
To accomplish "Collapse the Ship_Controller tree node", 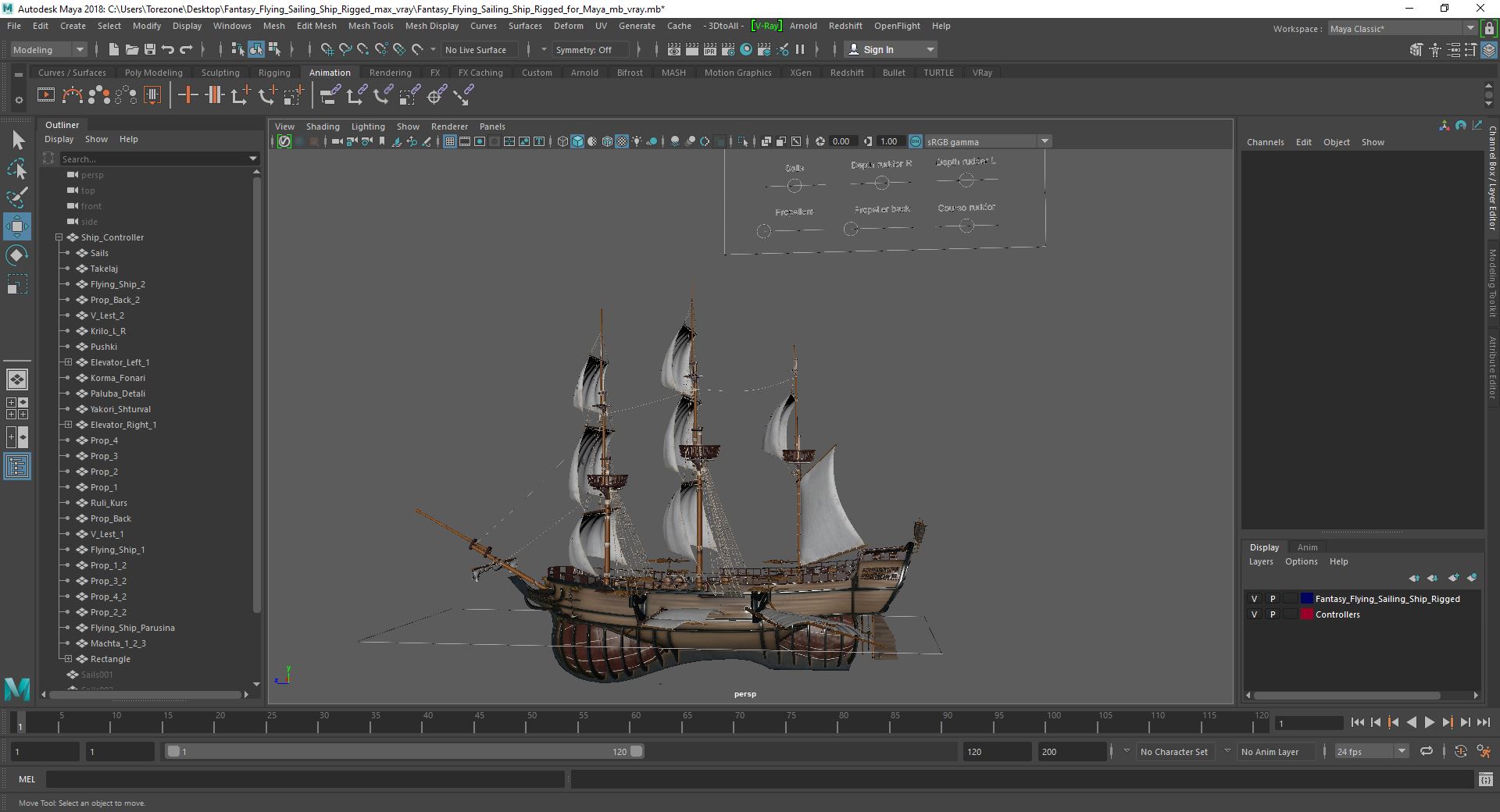I will point(59,237).
